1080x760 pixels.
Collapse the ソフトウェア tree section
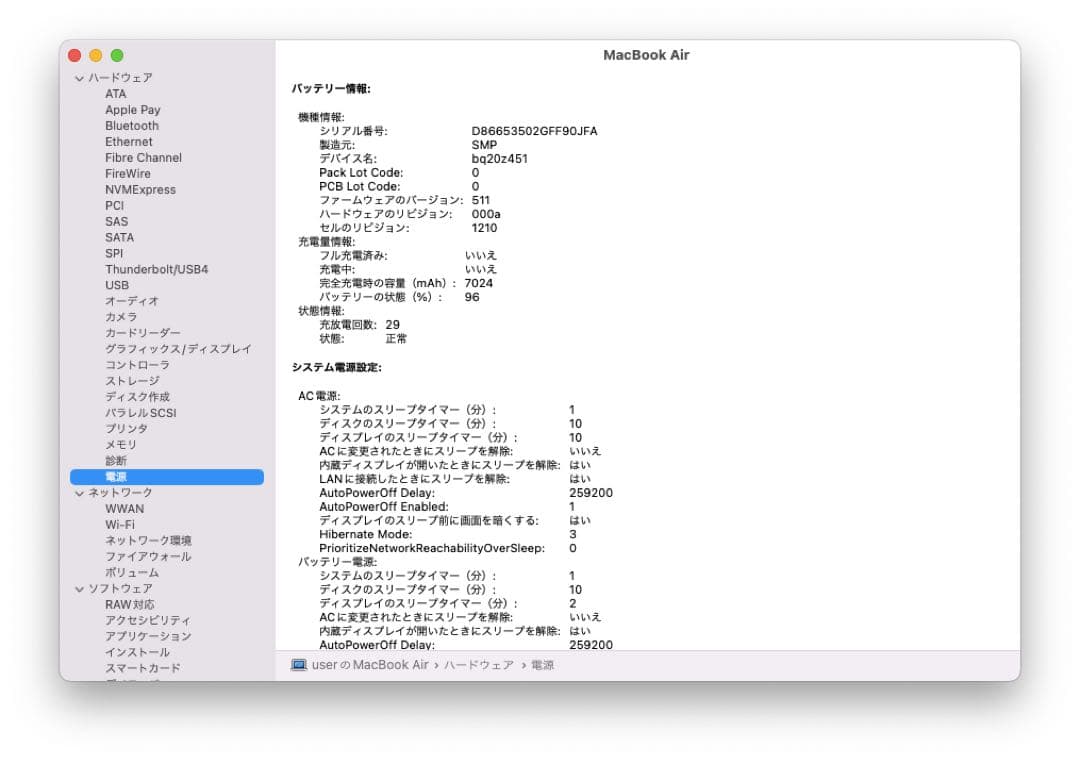[x=78, y=588]
